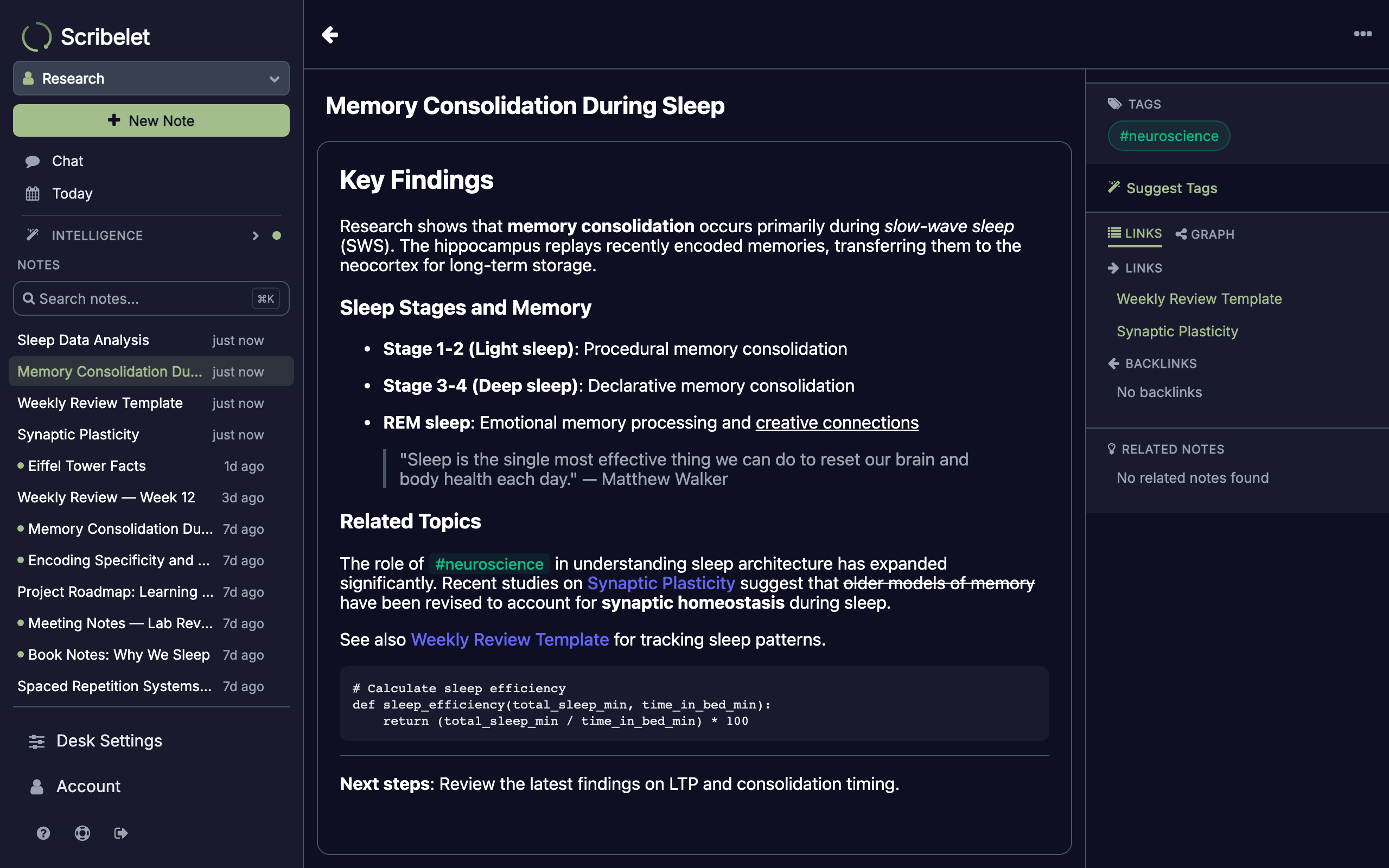Open Weekly Review — Week 12 note

[x=151, y=497]
